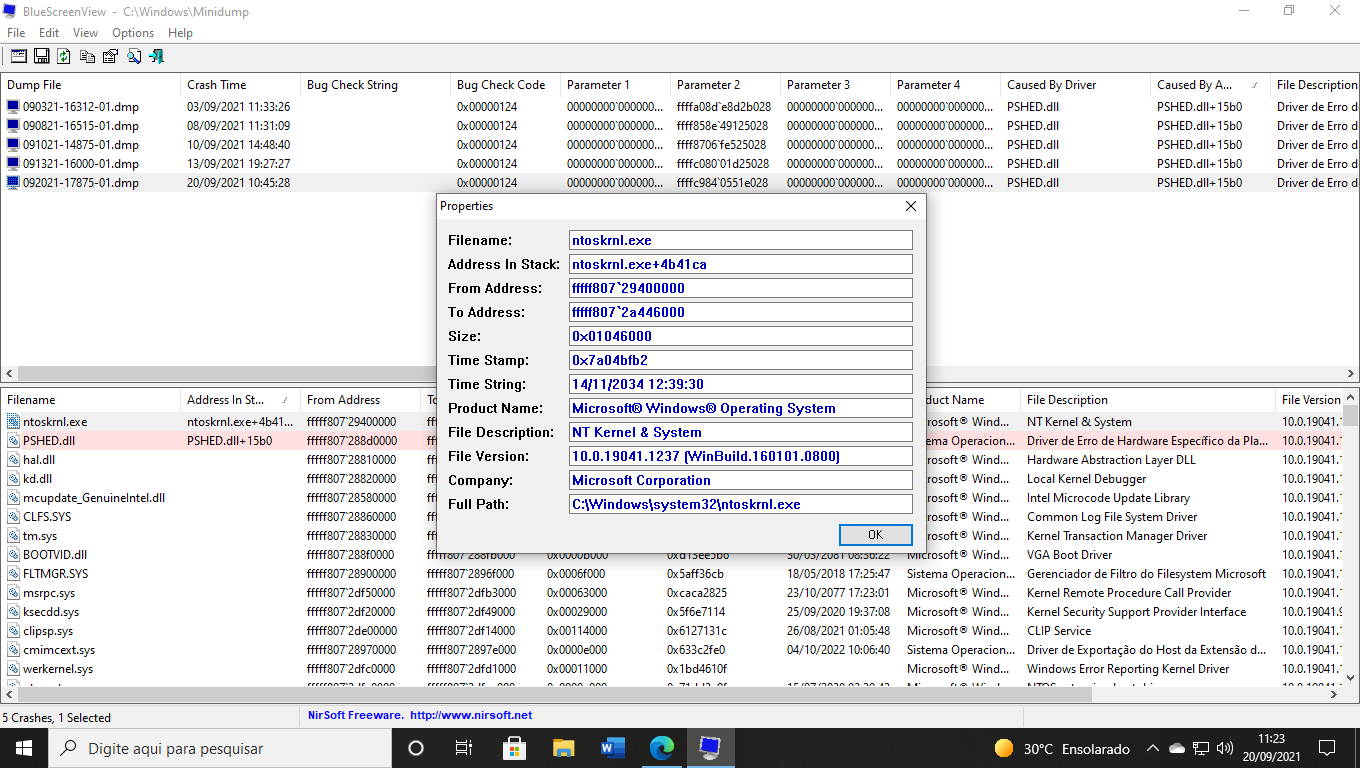Click the Address In Stack field
This screenshot has width=1360, height=768.
pyautogui.click(x=740, y=264)
